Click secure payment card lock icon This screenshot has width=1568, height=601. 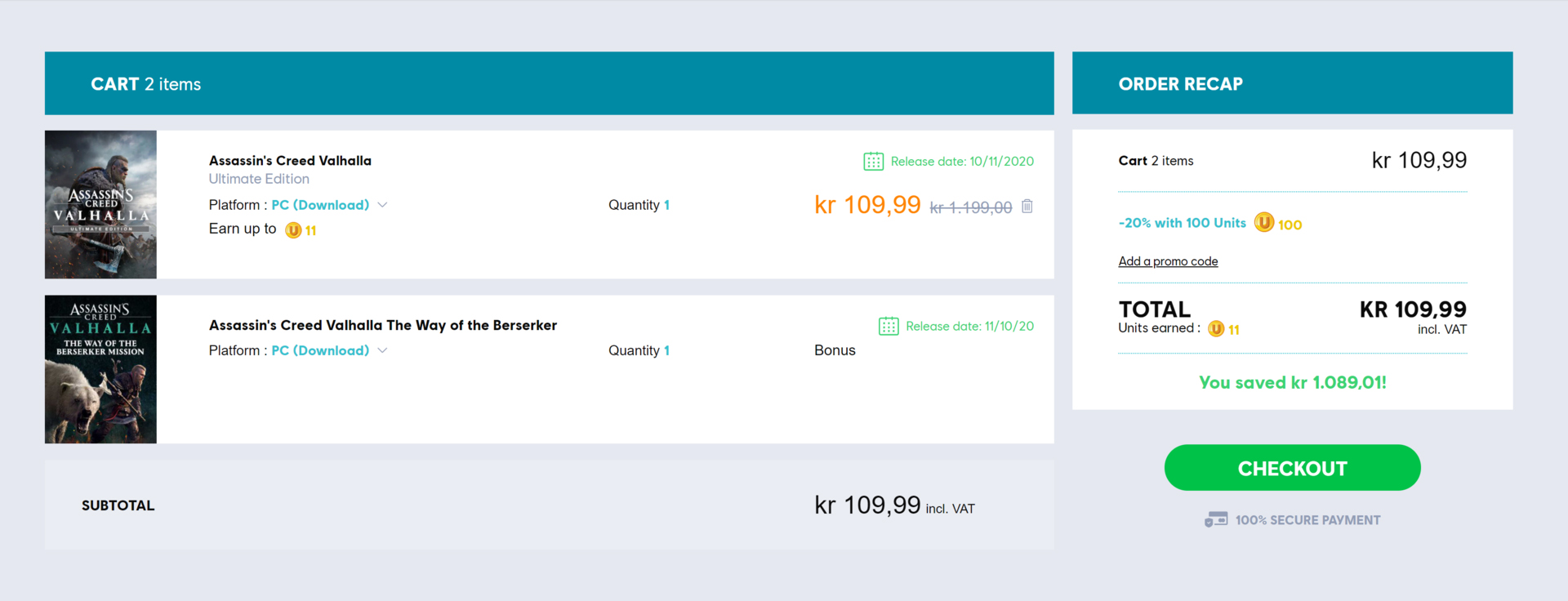(1215, 520)
